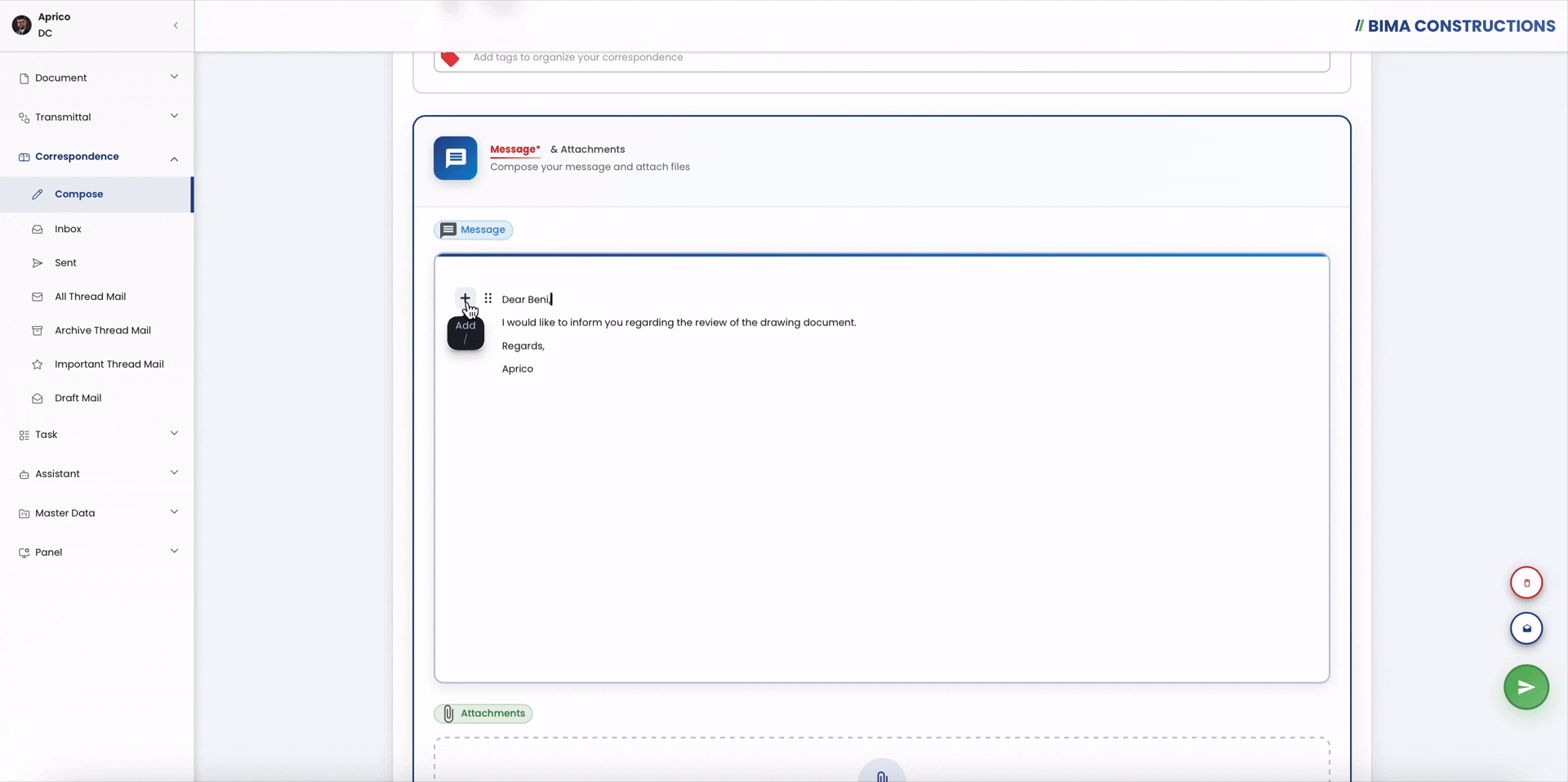Click the blue message chat icon
Screen dimensions: 1568x782
[x=455, y=158]
